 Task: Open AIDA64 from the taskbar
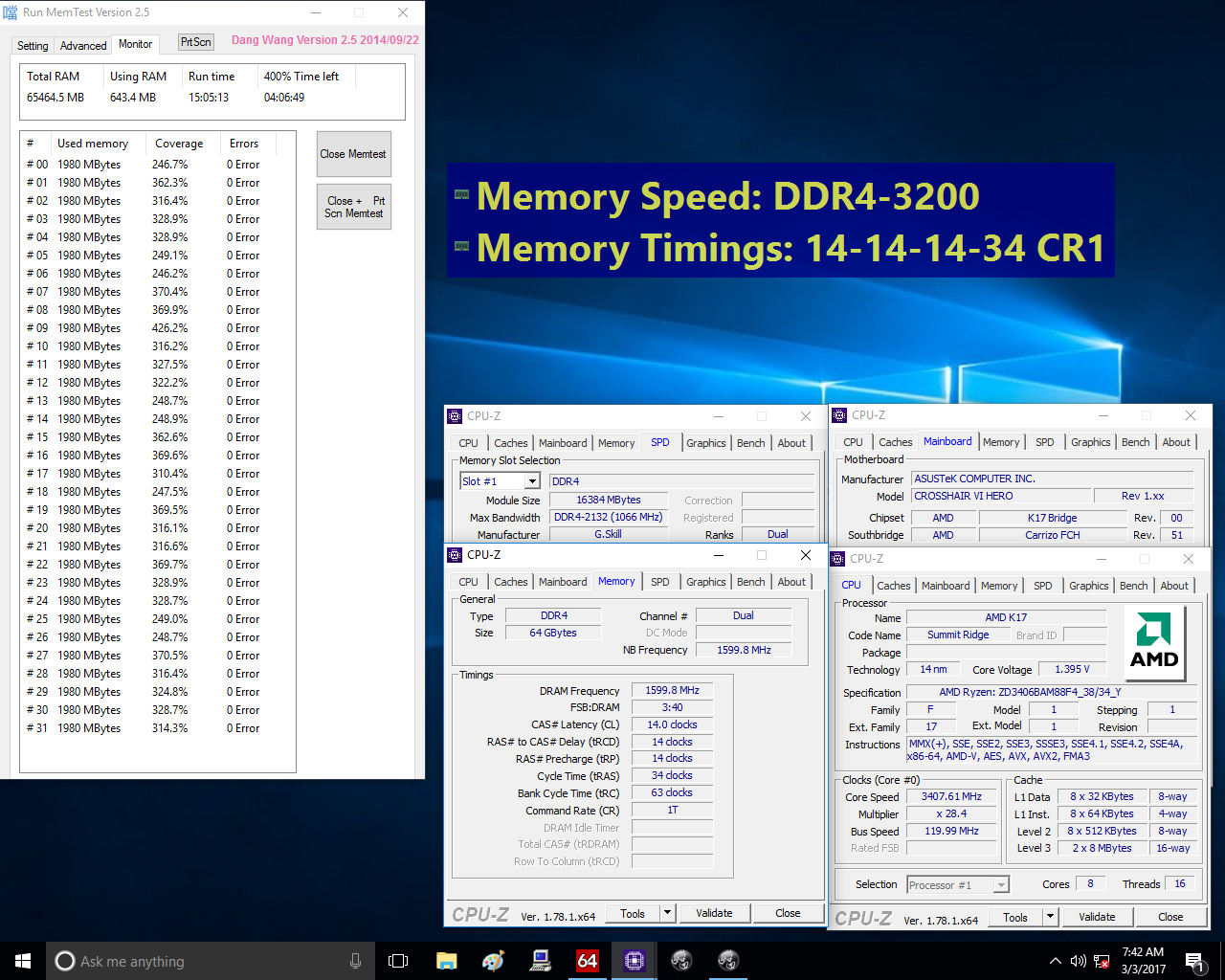pos(587,961)
